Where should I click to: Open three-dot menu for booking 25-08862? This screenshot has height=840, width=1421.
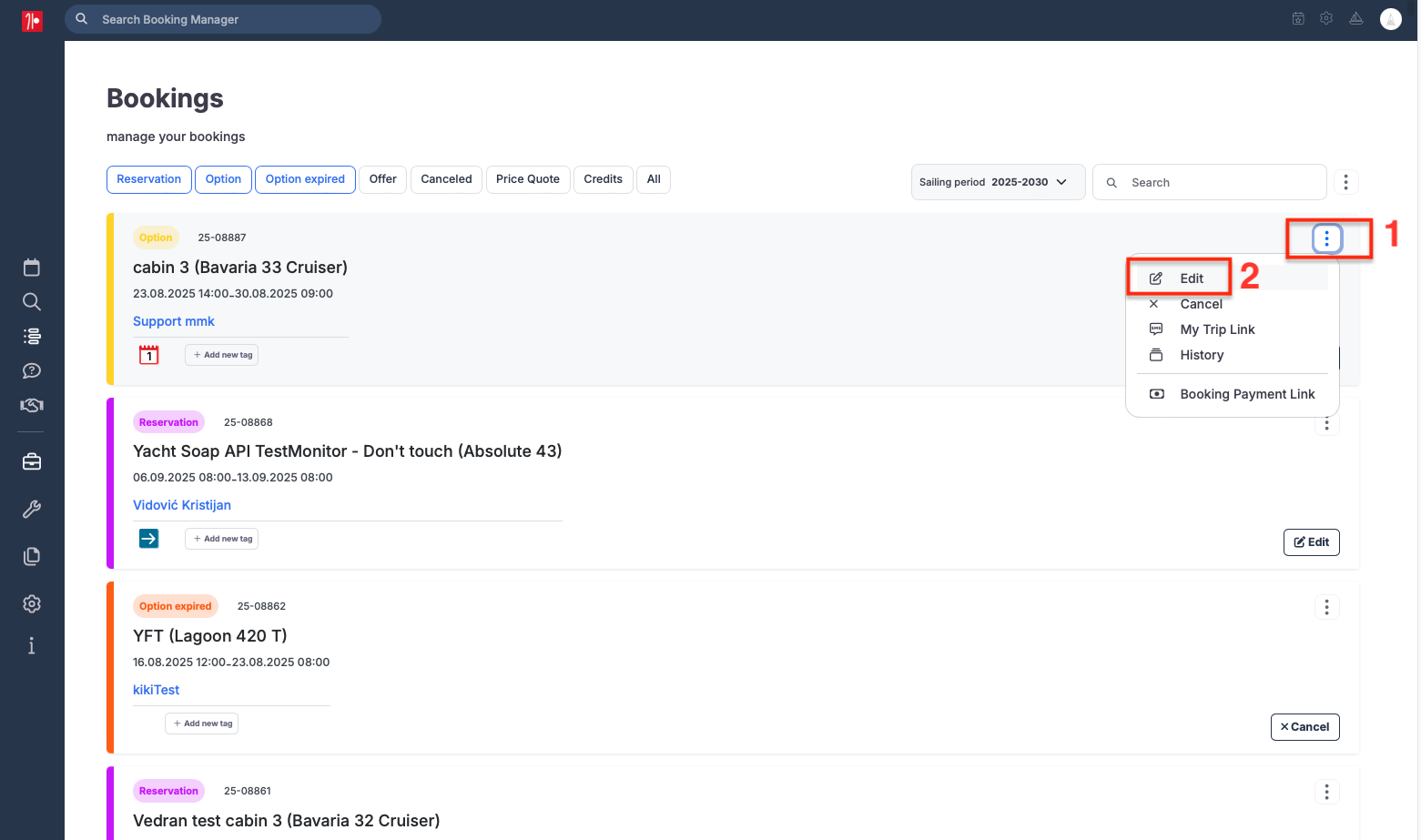click(x=1326, y=607)
